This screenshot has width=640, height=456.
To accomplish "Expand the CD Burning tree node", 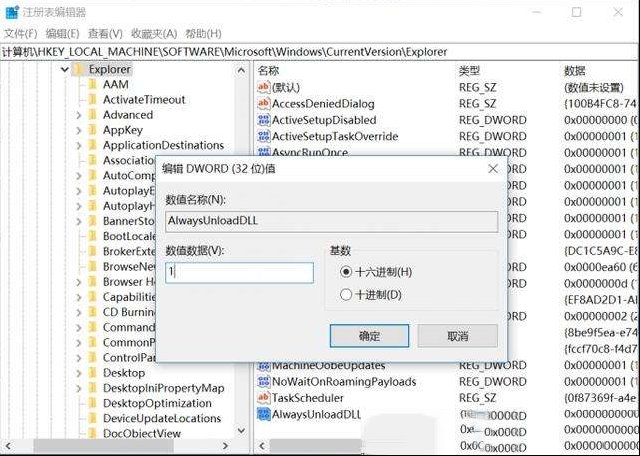I will [x=79, y=312].
